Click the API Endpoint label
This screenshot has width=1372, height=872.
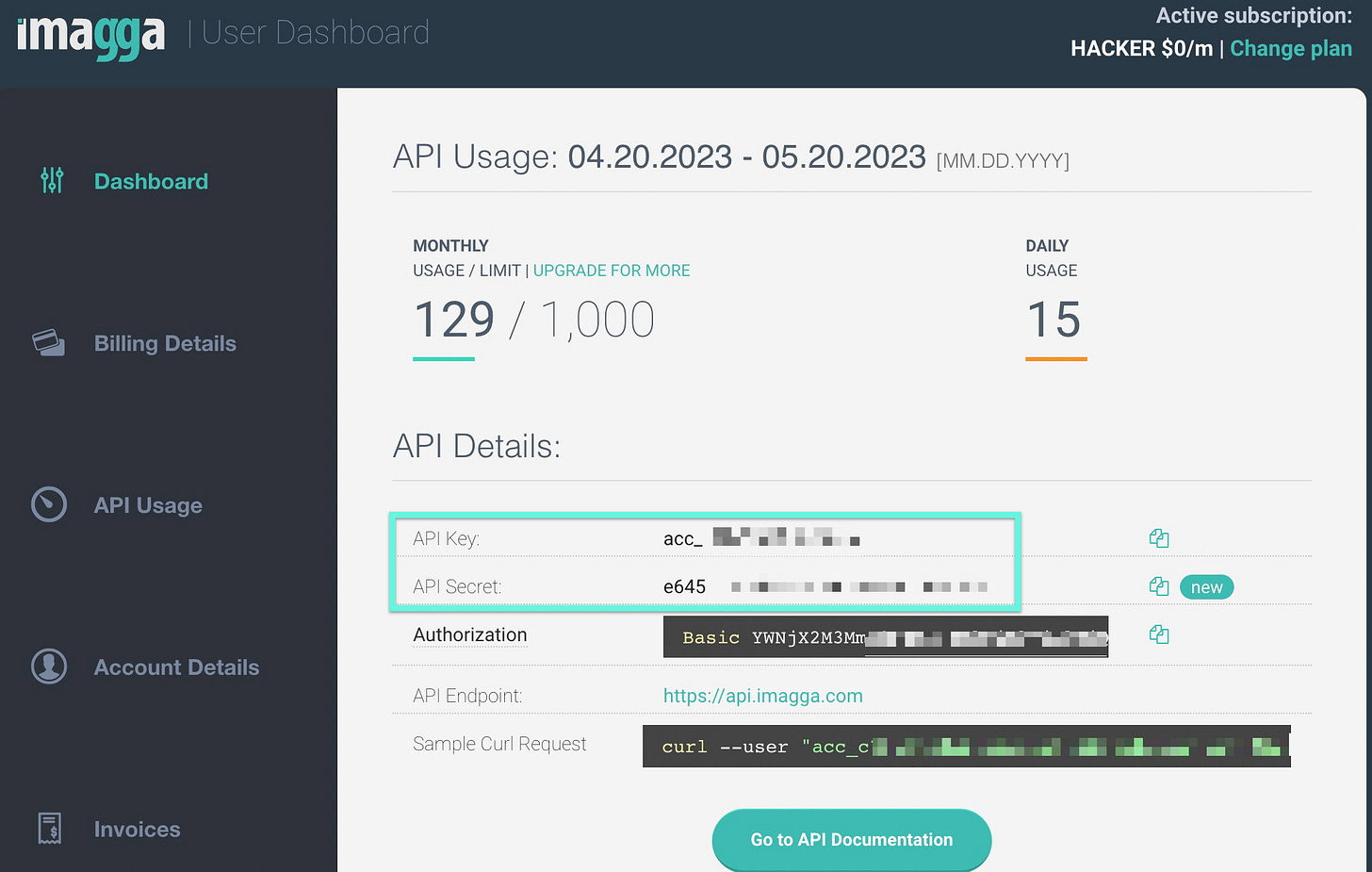tap(467, 696)
